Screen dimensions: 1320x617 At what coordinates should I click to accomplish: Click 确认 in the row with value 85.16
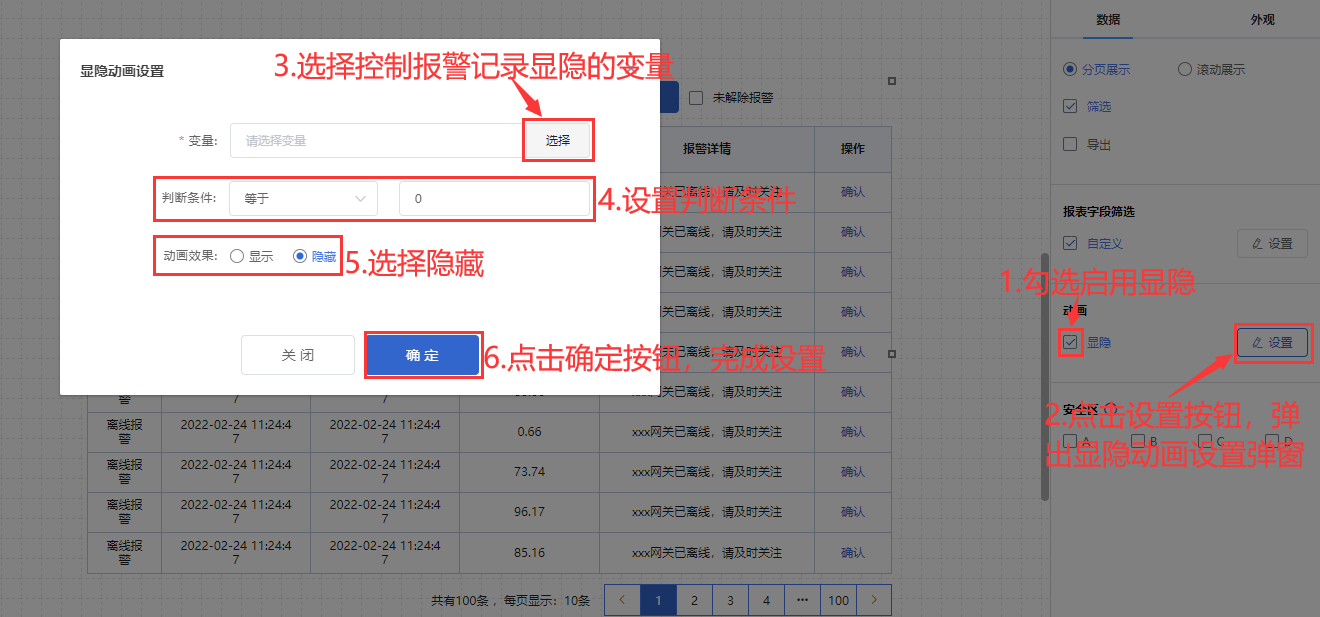pos(853,552)
